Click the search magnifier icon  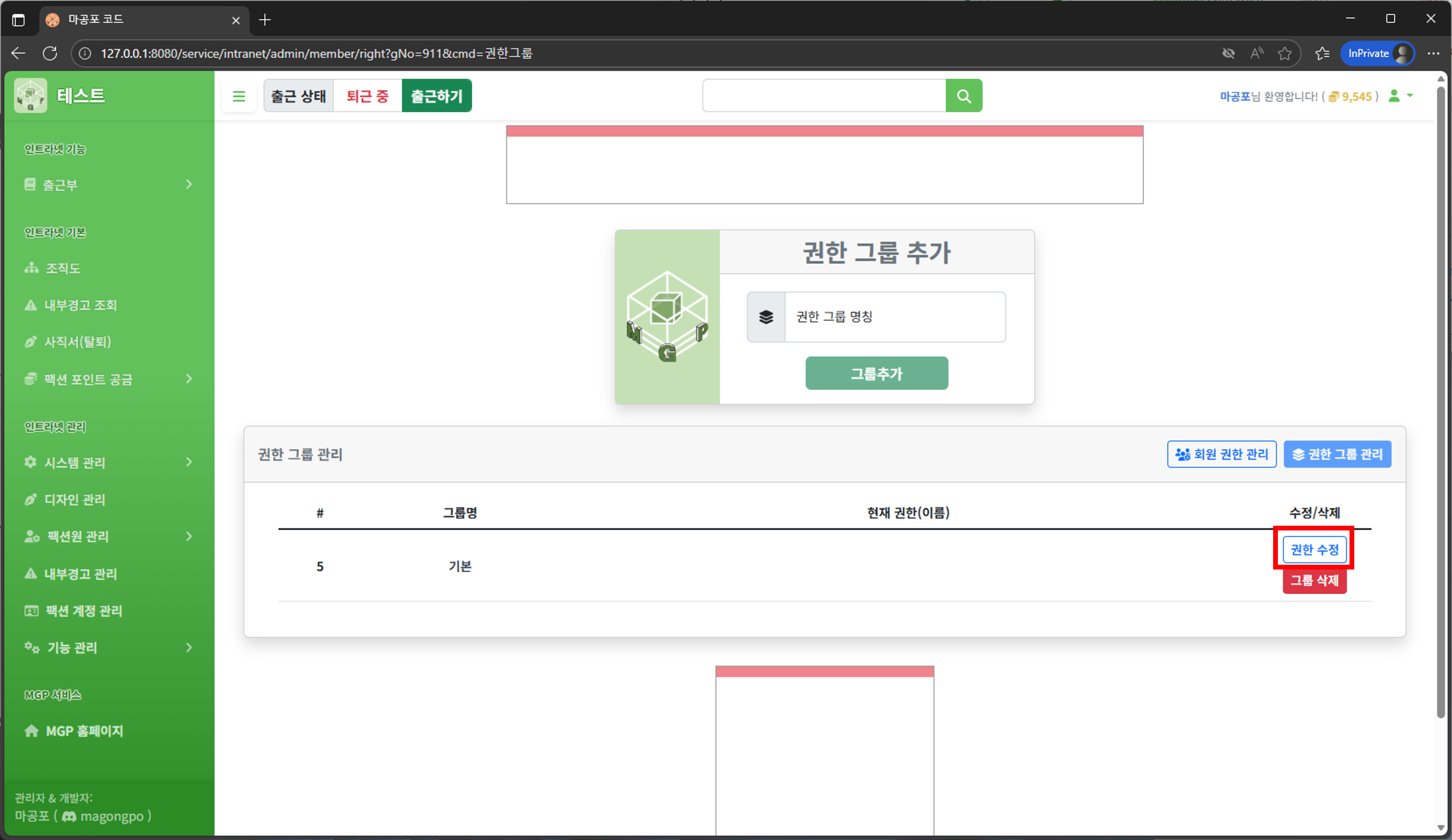tap(963, 96)
